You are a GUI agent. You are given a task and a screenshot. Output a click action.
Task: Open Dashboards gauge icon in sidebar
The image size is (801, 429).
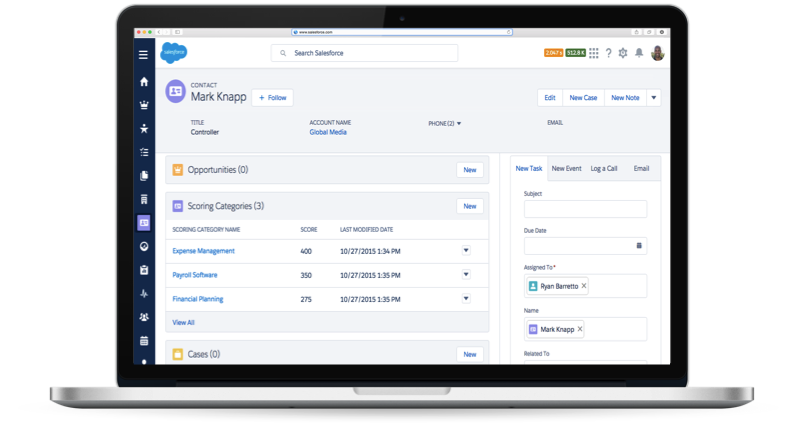[144, 246]
